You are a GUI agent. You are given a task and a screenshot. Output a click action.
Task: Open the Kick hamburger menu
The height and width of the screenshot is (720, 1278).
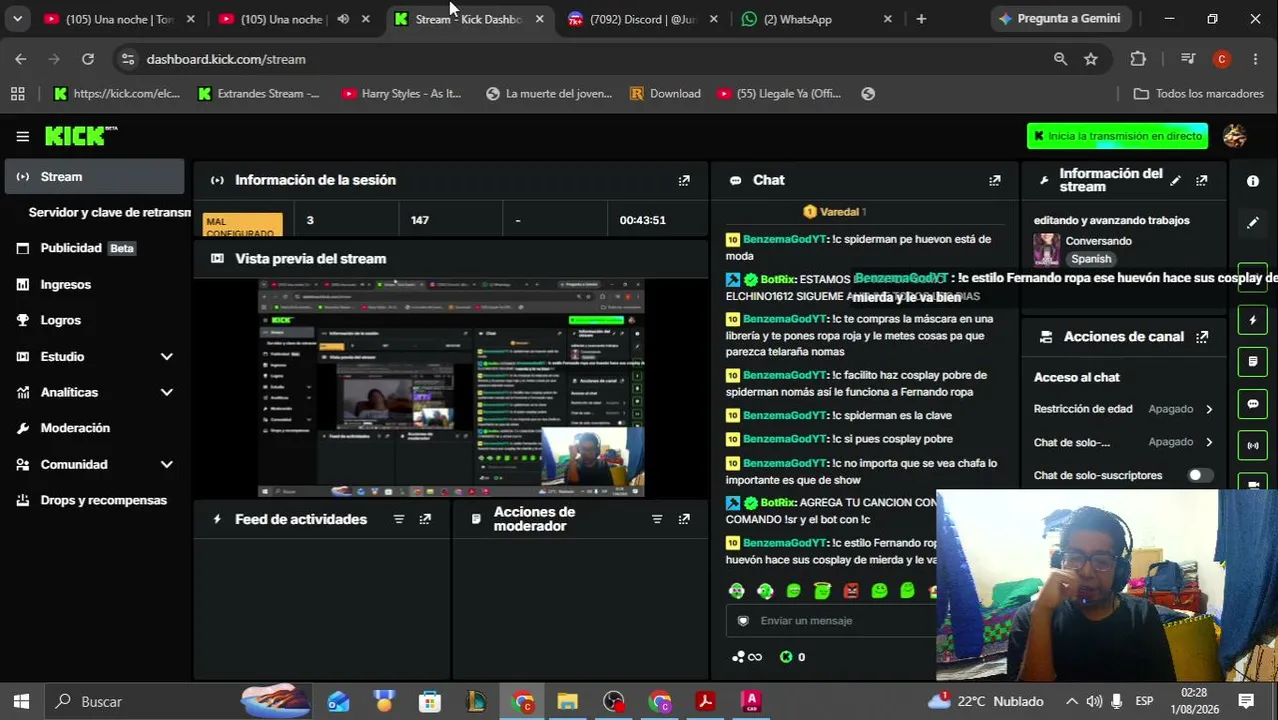click(x=22, y=136)
